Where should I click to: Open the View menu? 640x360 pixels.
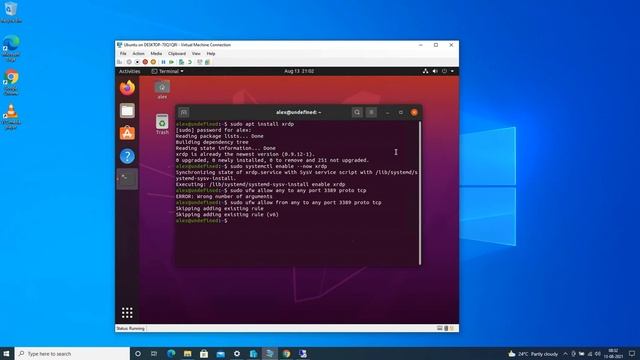tap(196, 53)
